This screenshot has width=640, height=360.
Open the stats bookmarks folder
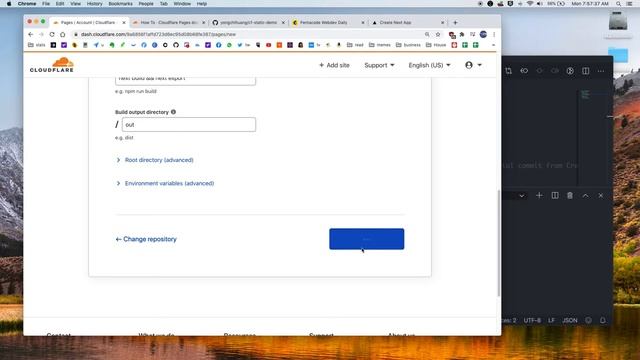(x=36, y=45)
